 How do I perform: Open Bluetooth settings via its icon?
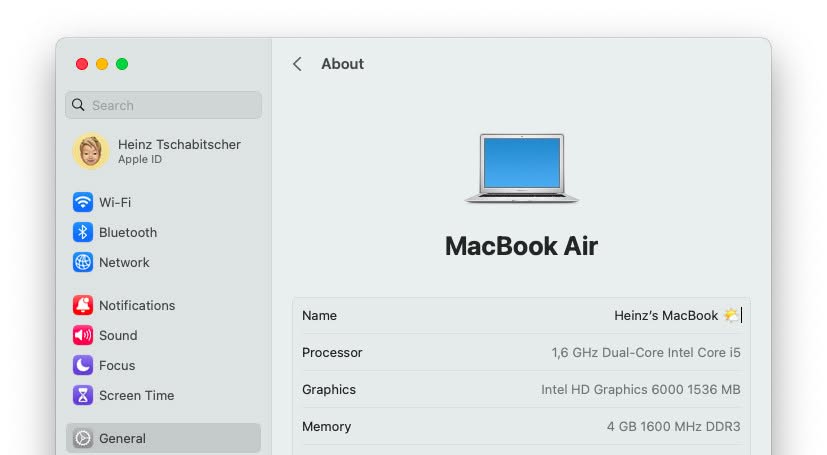point(83,232)
